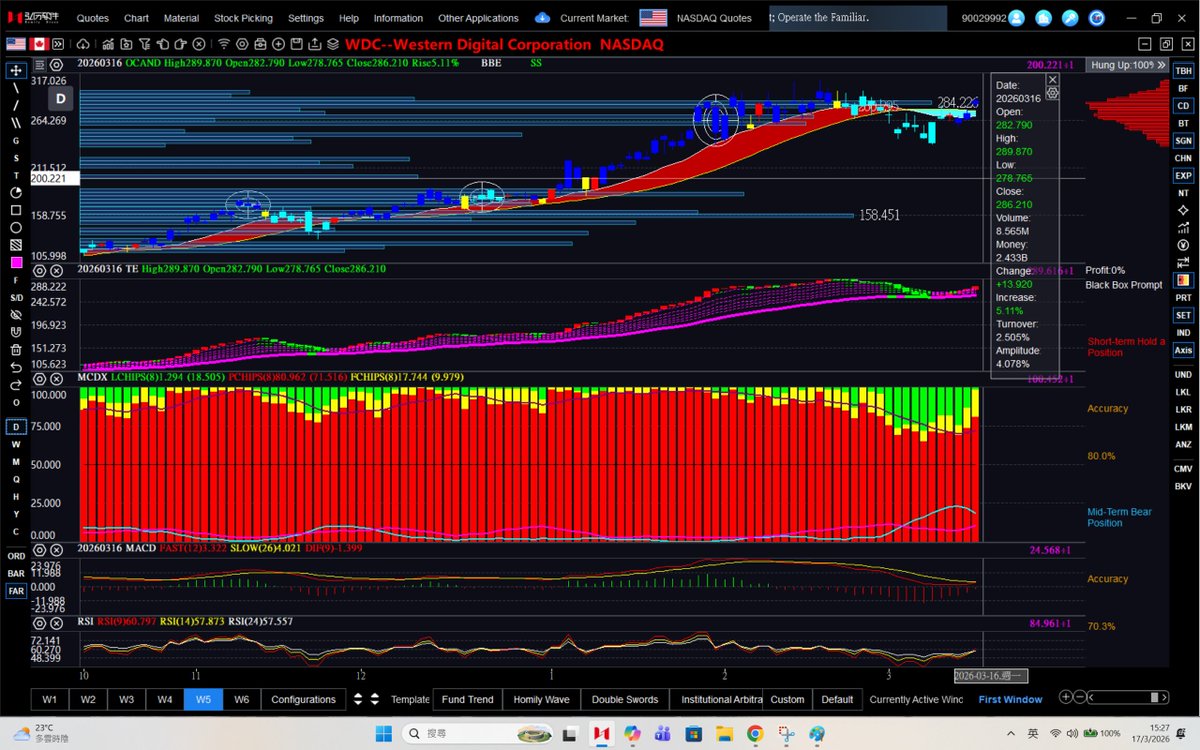The image size is (1200, 750).
Task: Close the date data tooltip panel
Action: click(1052, 79)
